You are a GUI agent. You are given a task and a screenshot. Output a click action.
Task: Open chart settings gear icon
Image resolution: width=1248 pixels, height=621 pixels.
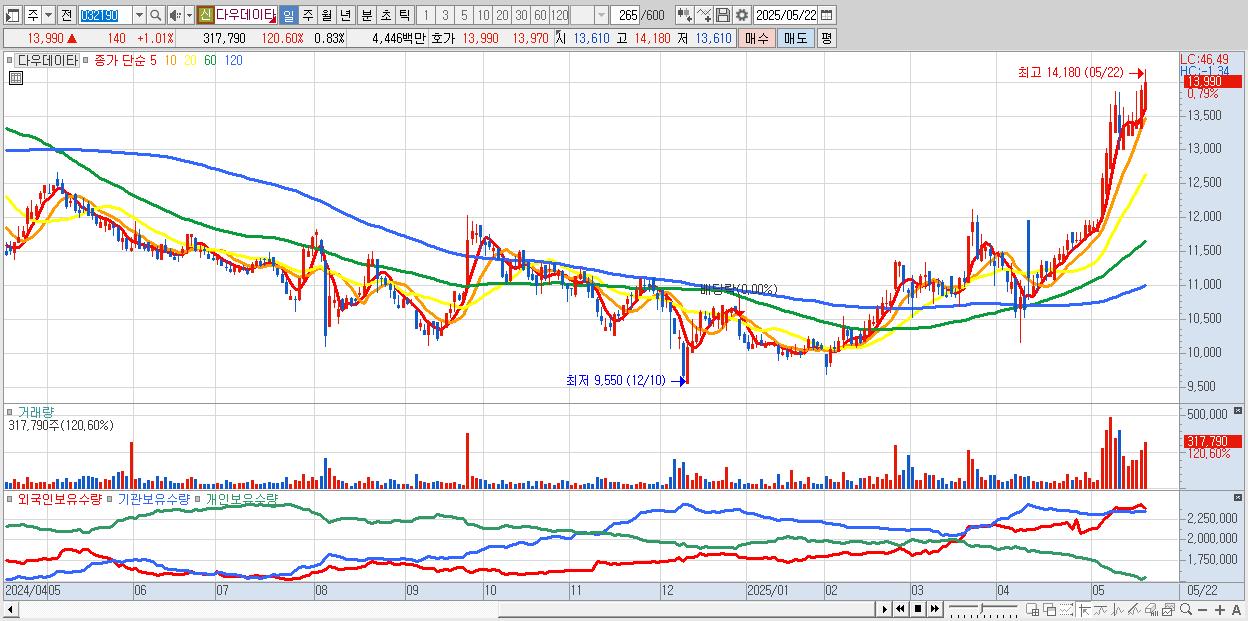point(741,15)
